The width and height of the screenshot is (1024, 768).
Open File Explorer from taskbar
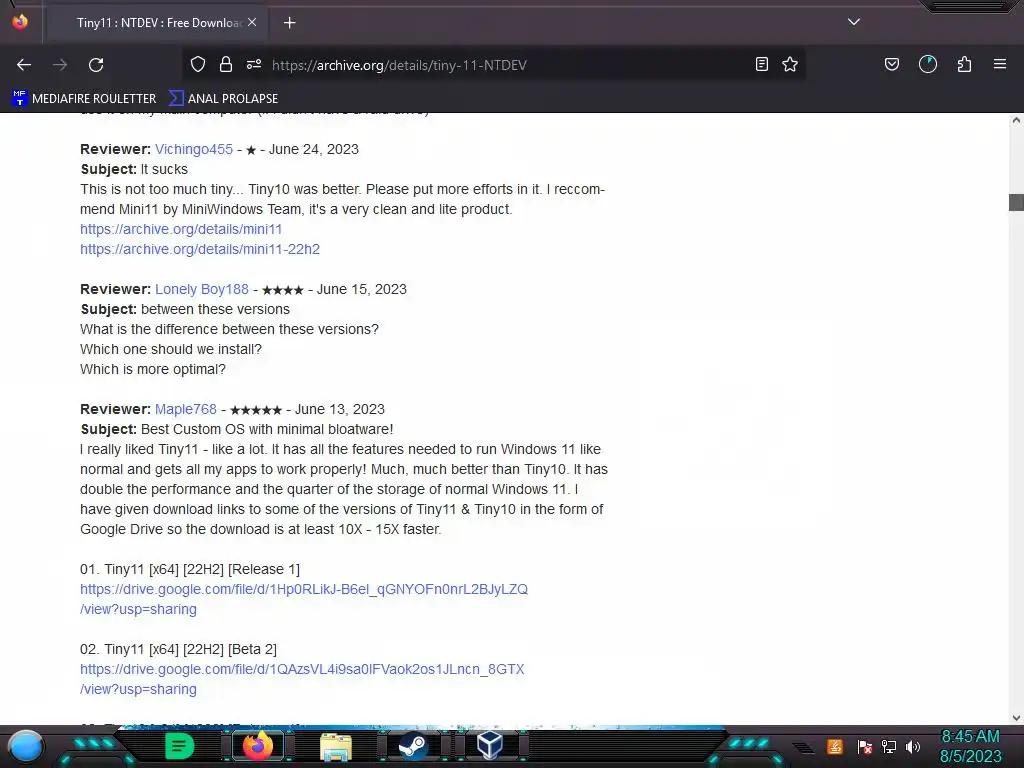(336, 746)
